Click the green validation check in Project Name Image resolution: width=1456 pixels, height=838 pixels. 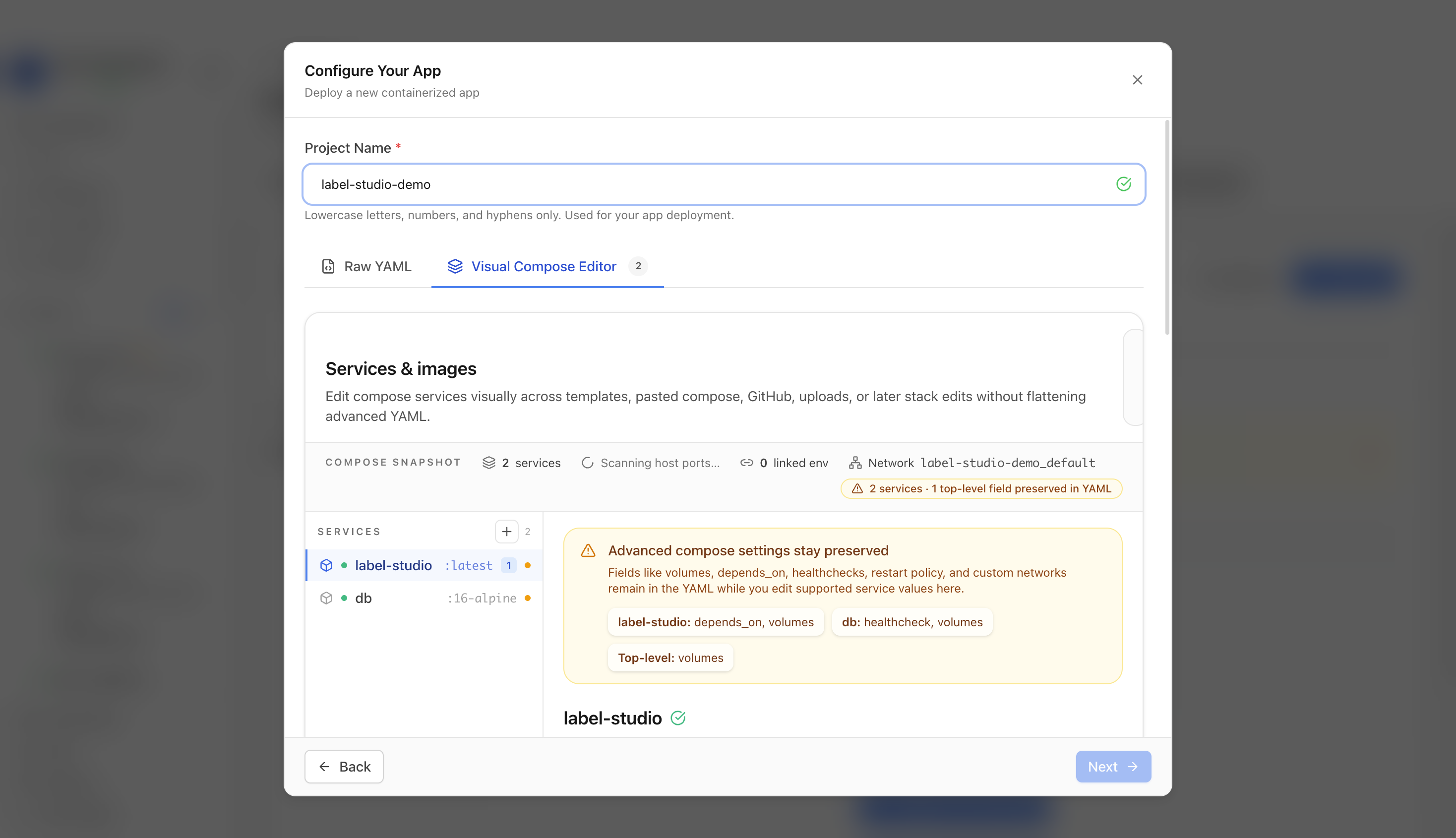(1123, 184)
